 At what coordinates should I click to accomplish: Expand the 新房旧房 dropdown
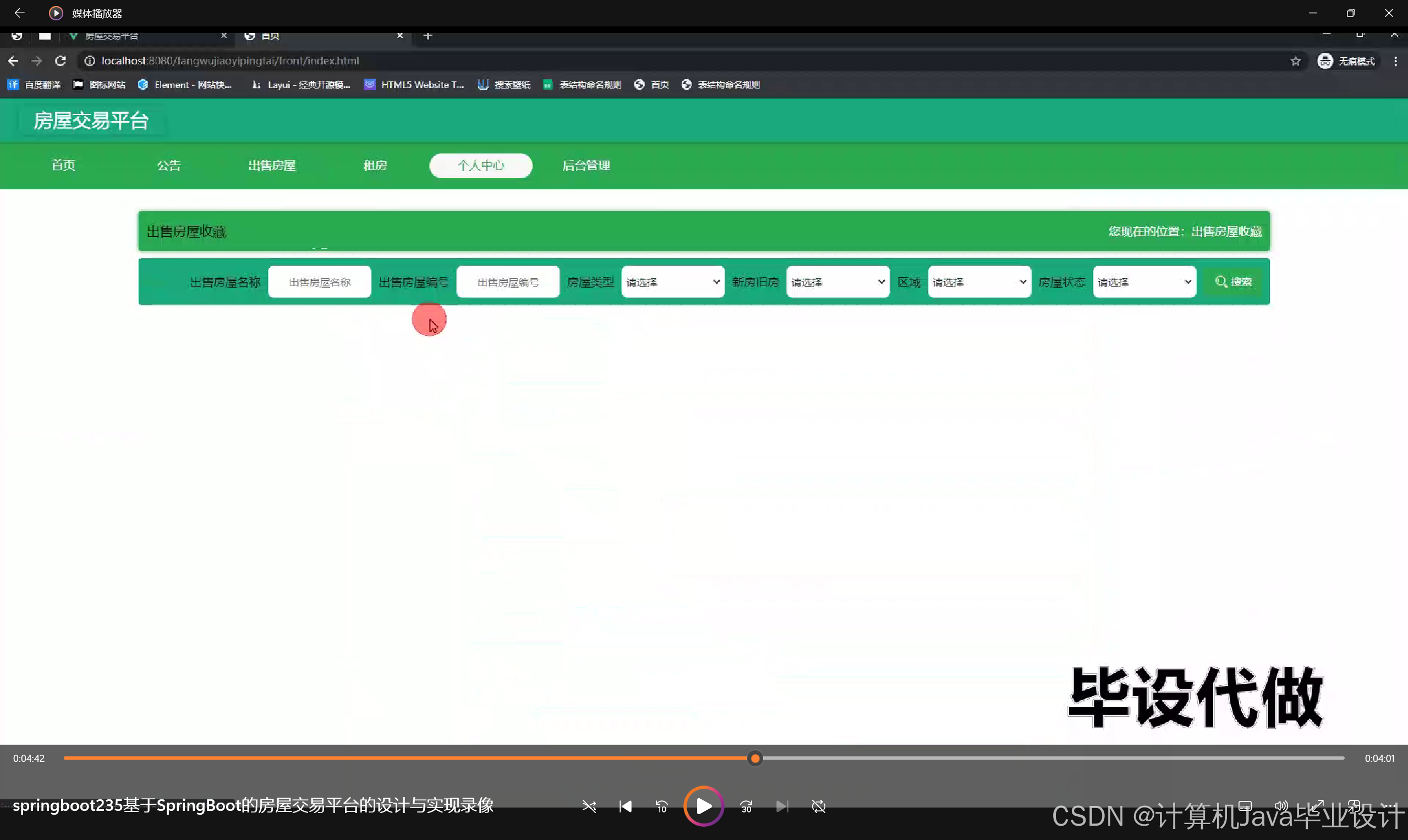[837, 282]
